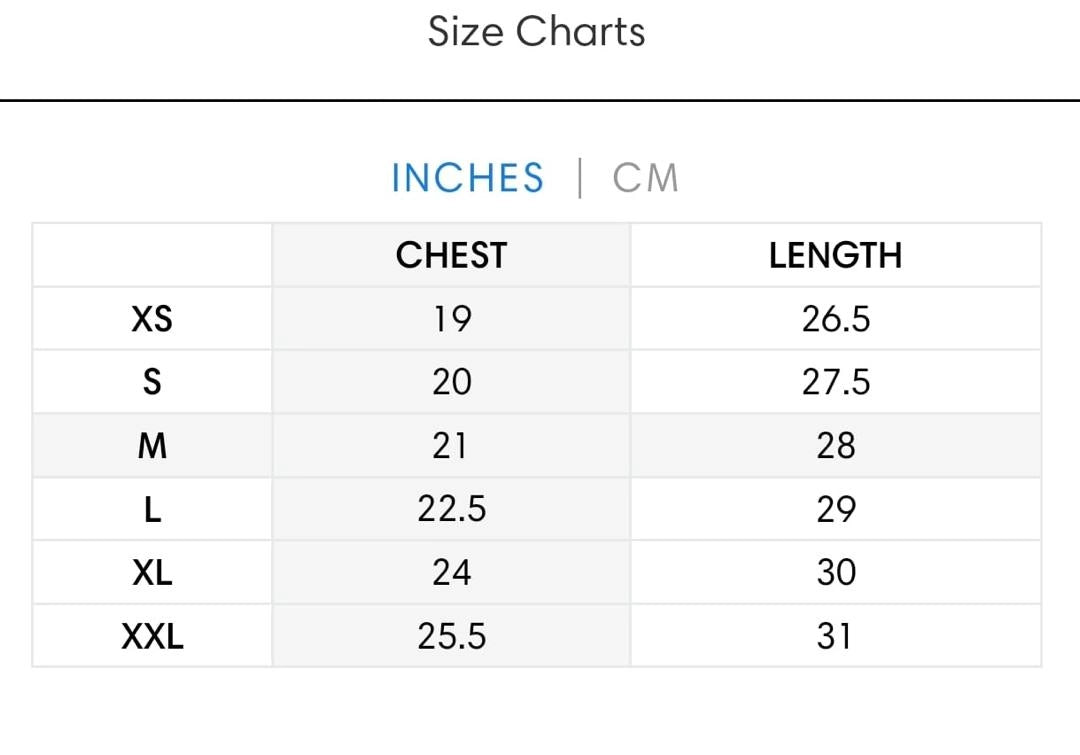Click the Size Charts title
1080x755 pixels.
537,32
